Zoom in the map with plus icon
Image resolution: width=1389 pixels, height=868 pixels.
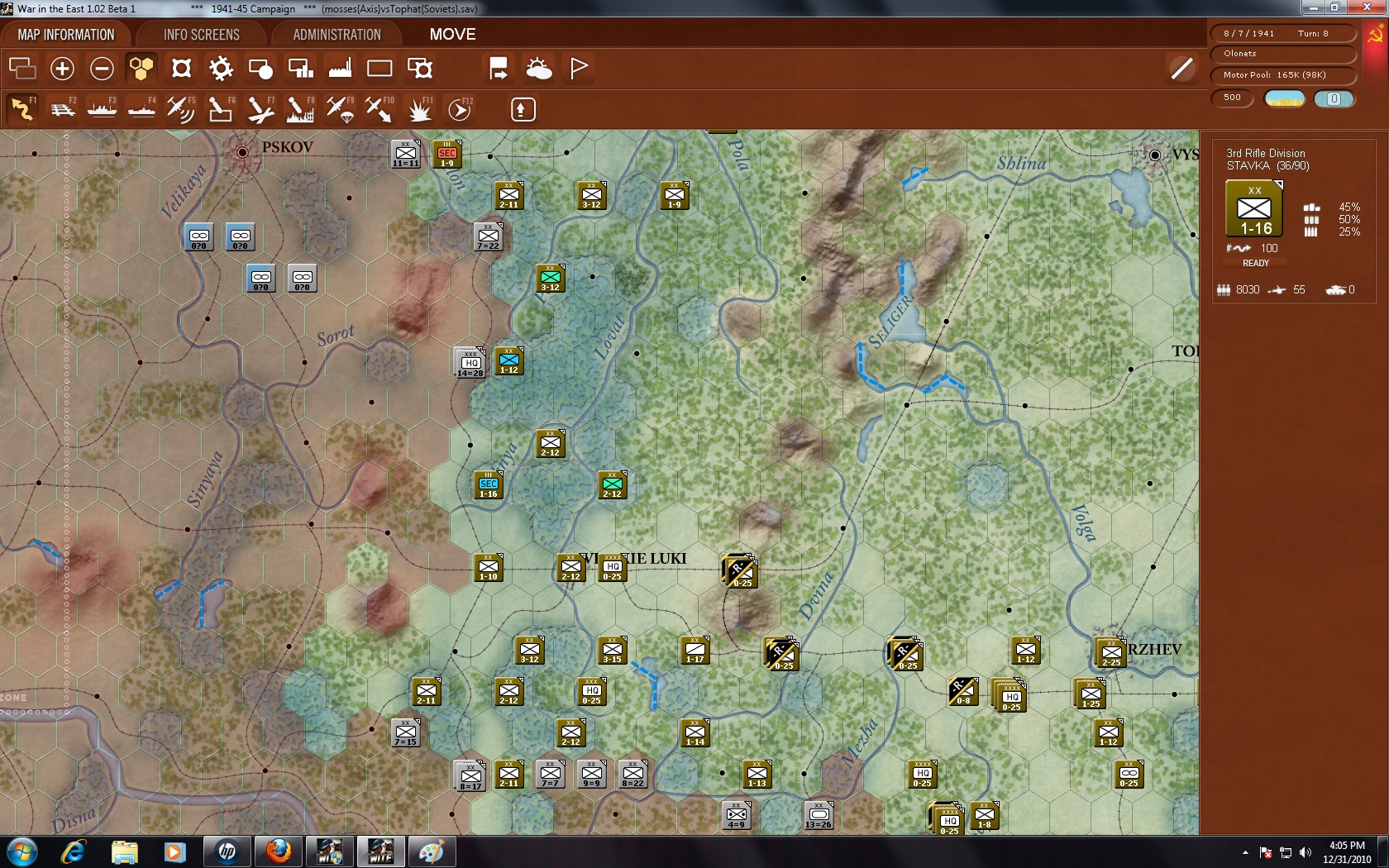click(62, 68)
